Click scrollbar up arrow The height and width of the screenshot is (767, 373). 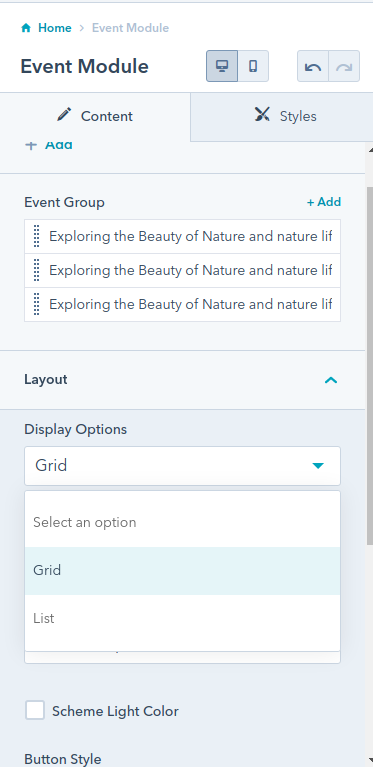[370, 149]
